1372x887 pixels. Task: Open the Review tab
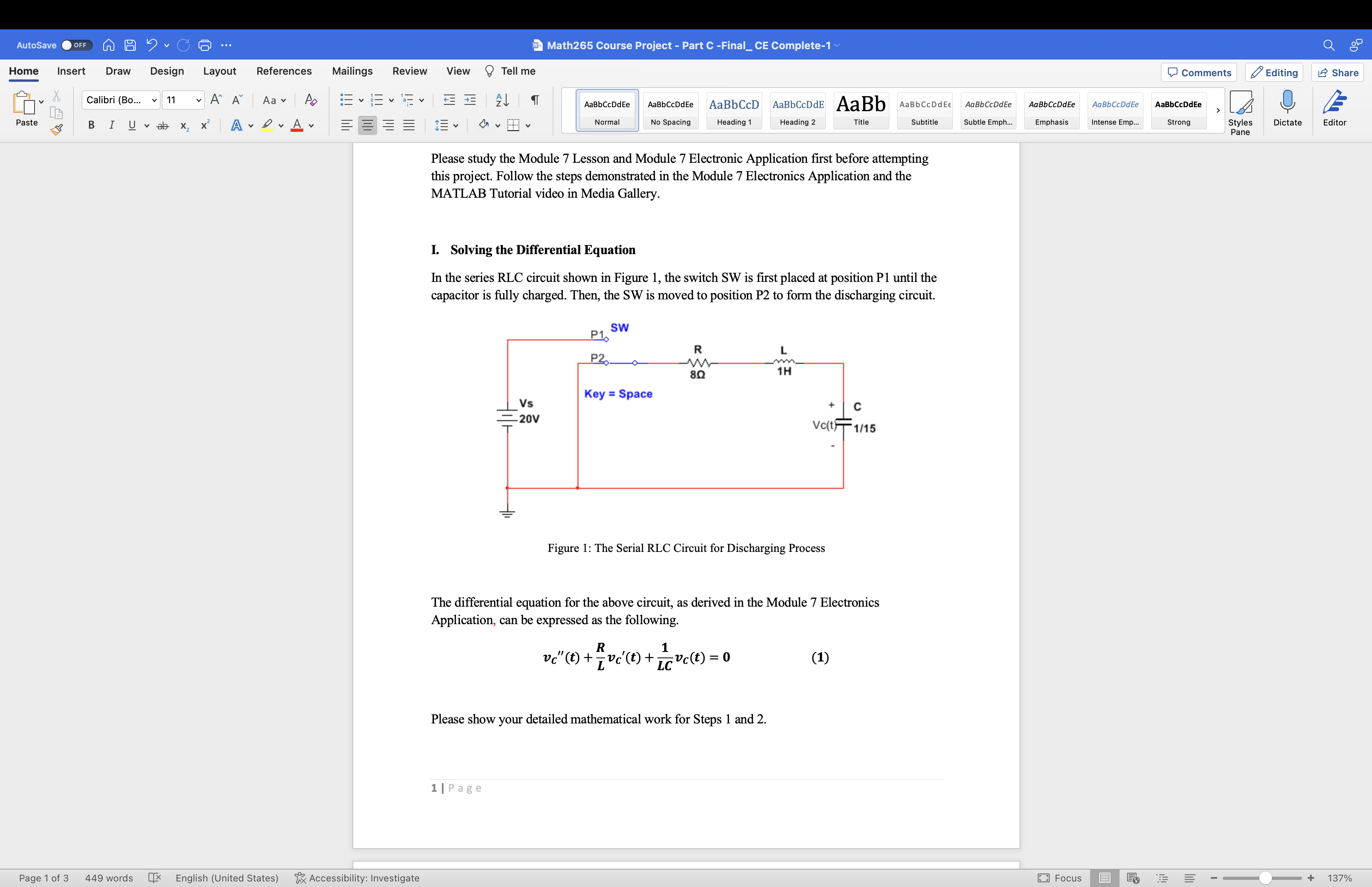pos(409,71)
